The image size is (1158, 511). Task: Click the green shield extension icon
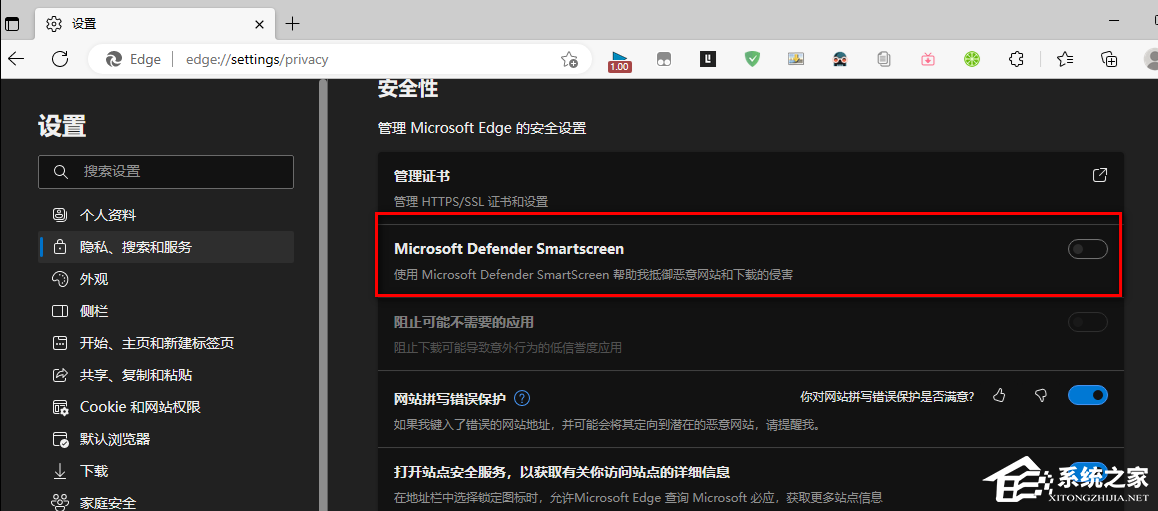[x=752, y=59]
